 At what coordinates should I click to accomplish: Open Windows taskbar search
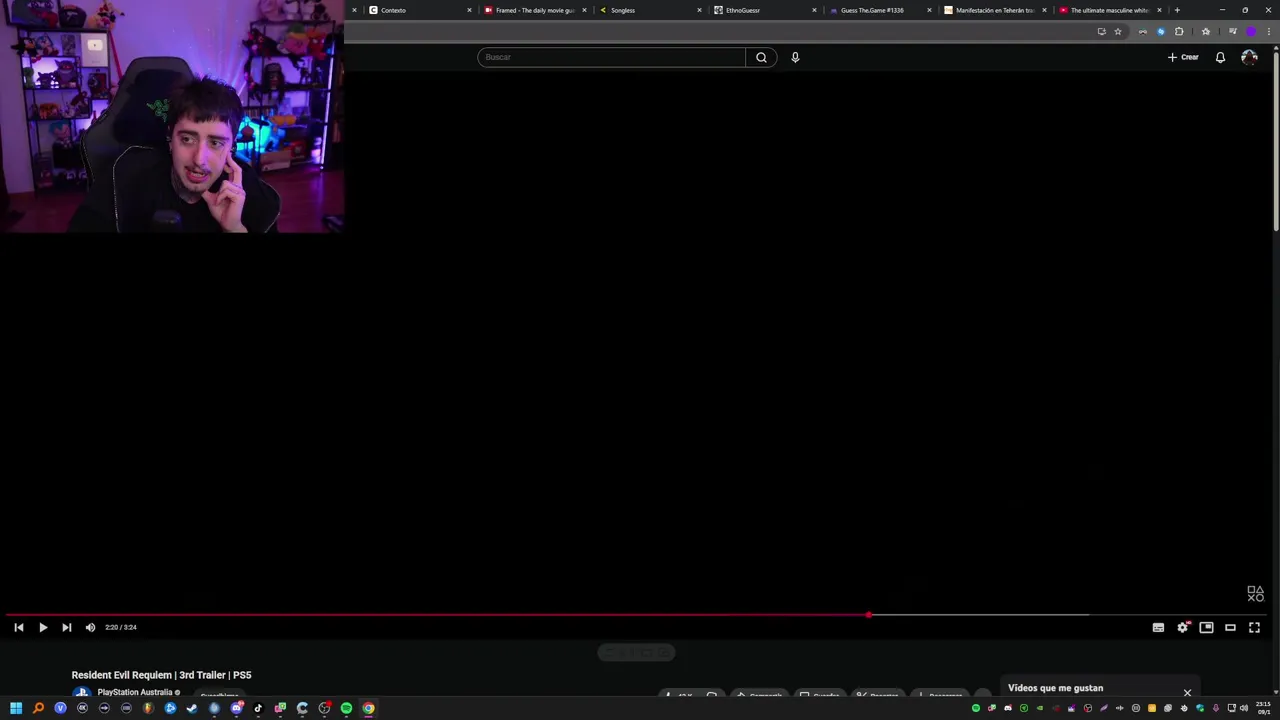[x=38, y=708]
